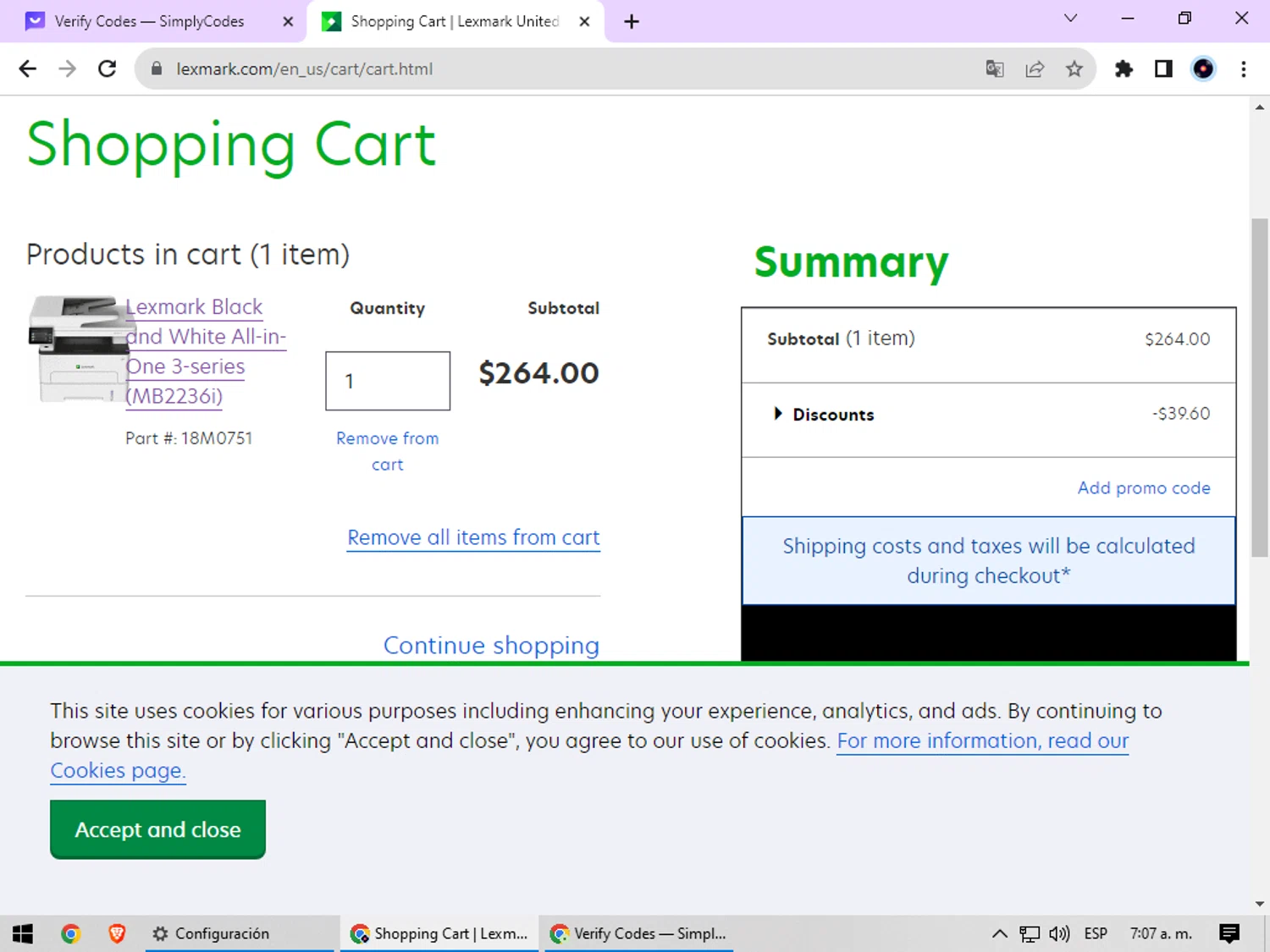Open the printer product thumbnail
The width and height of the screenshot is (1270, 952).
pyautogui.click(x=76, y=349)
